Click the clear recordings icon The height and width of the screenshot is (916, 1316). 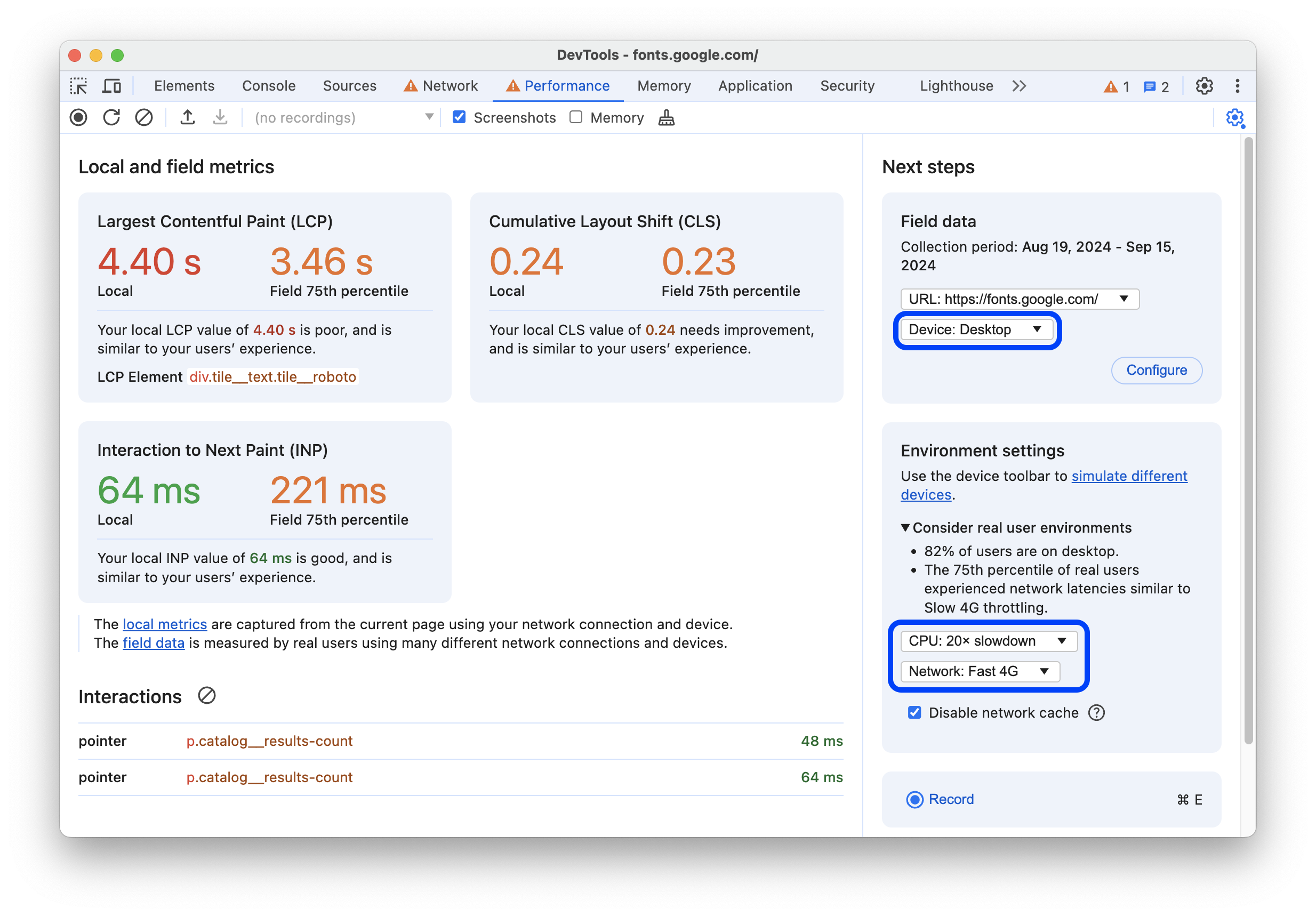[144, 118]
